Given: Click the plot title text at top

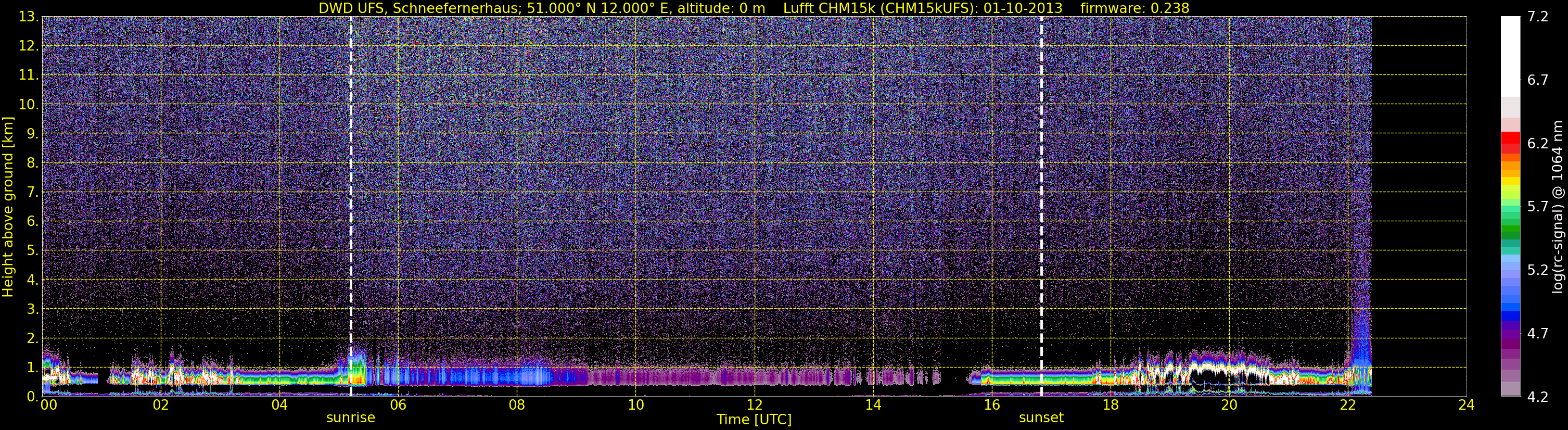Looking at the screenshot, I should pos(754,8).
